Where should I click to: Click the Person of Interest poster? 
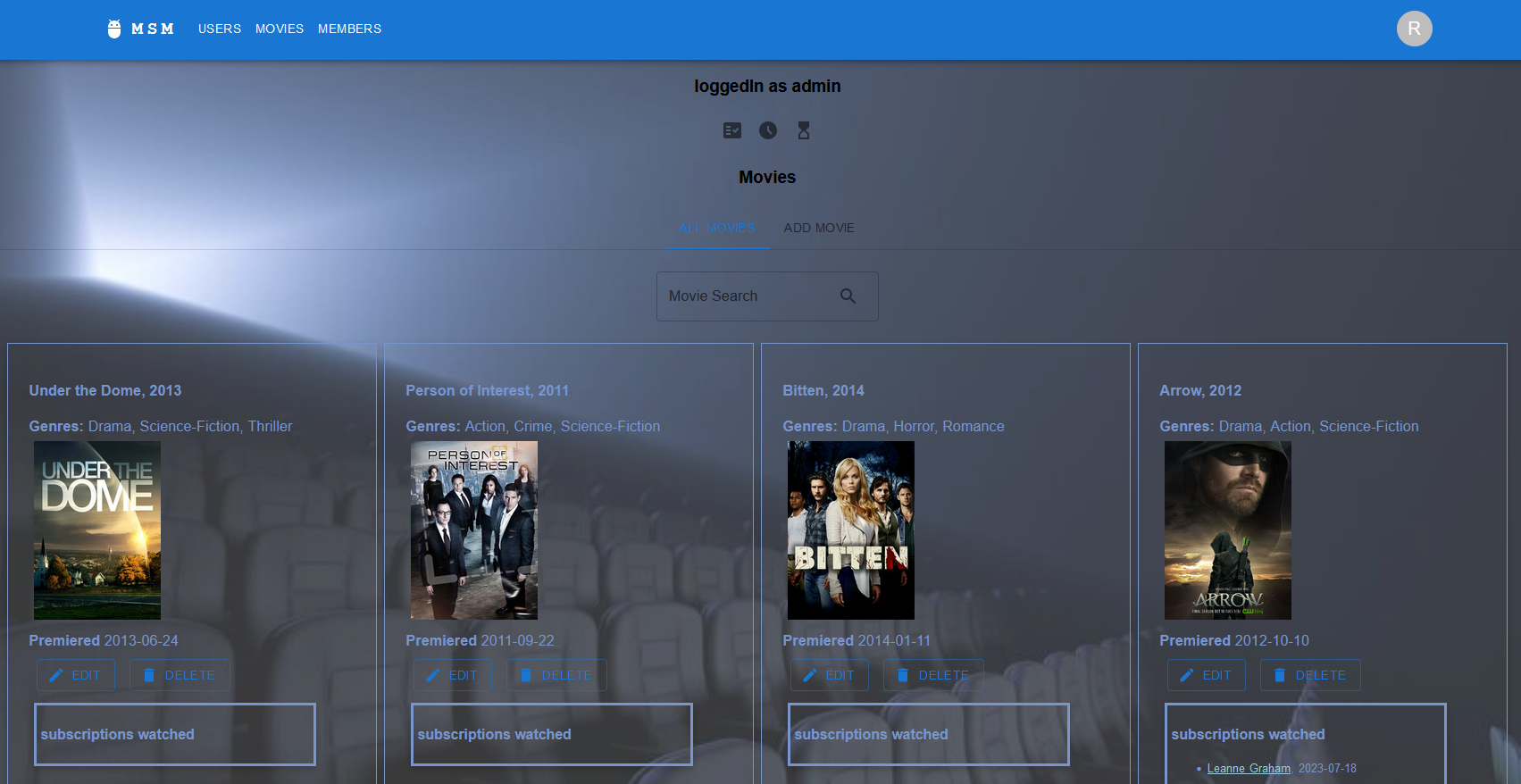click(x=474, y=530)
